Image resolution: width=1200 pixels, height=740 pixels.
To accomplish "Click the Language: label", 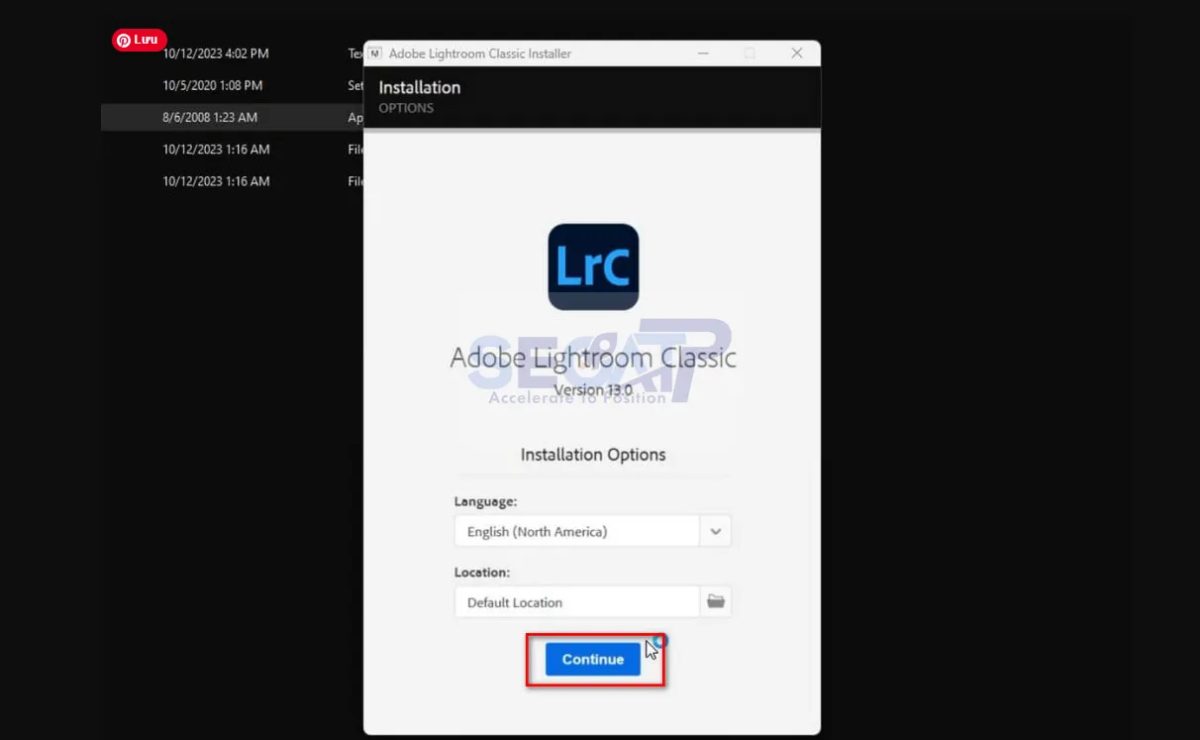I will pyautogui.click(x=486, y=501).
